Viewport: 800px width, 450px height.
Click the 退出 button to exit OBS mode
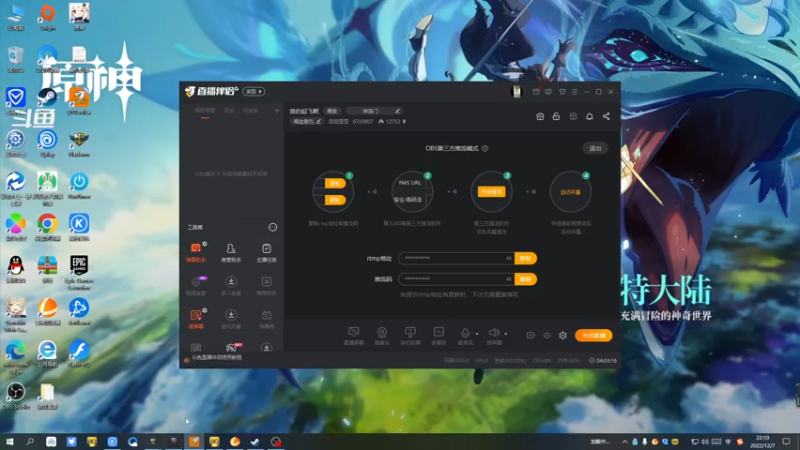pyautogui.click(x=595, y=148)
